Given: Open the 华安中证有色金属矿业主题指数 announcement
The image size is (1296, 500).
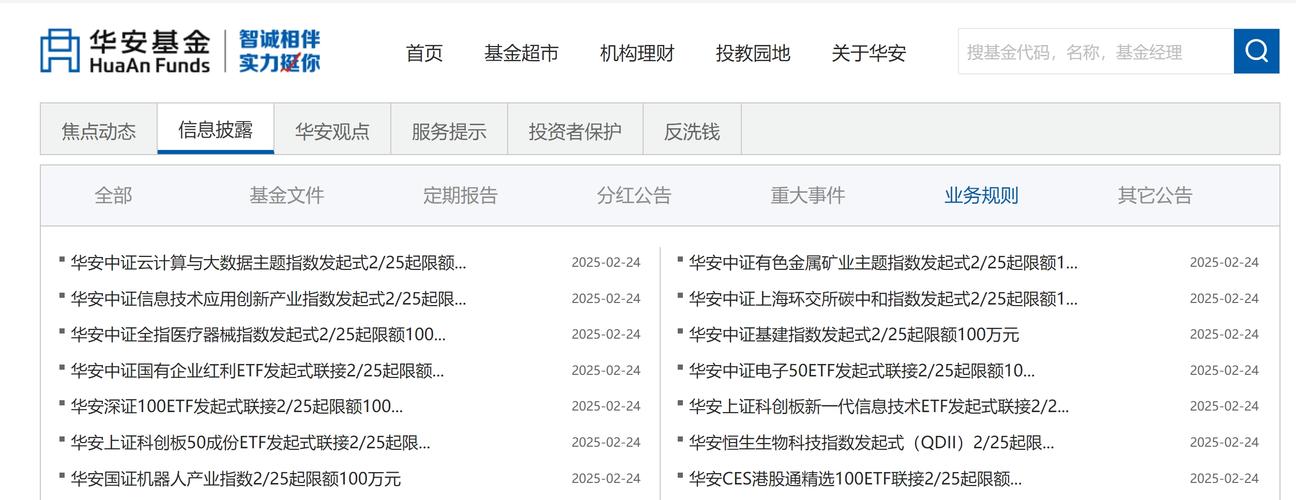Looking at the screenshot, I should [883, 263].
